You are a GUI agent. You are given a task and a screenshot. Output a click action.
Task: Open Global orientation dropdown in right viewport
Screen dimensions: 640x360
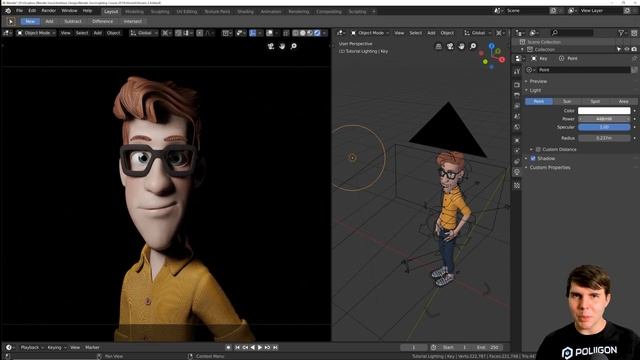(477, 33)
